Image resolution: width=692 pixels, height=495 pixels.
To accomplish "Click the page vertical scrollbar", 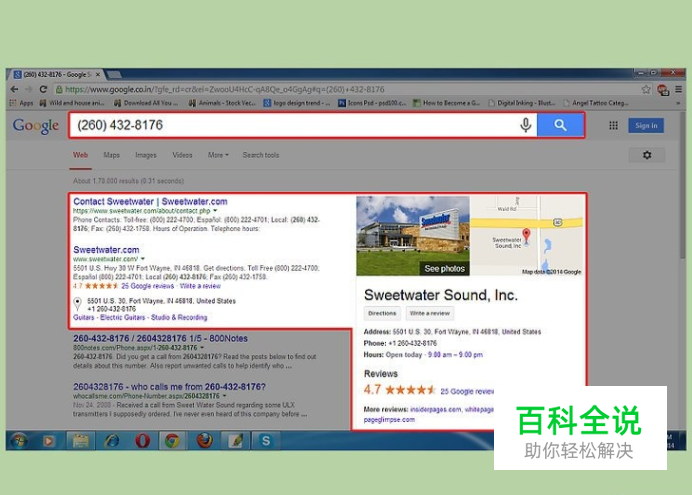I will pyautogui.click(x=683, y=185).
